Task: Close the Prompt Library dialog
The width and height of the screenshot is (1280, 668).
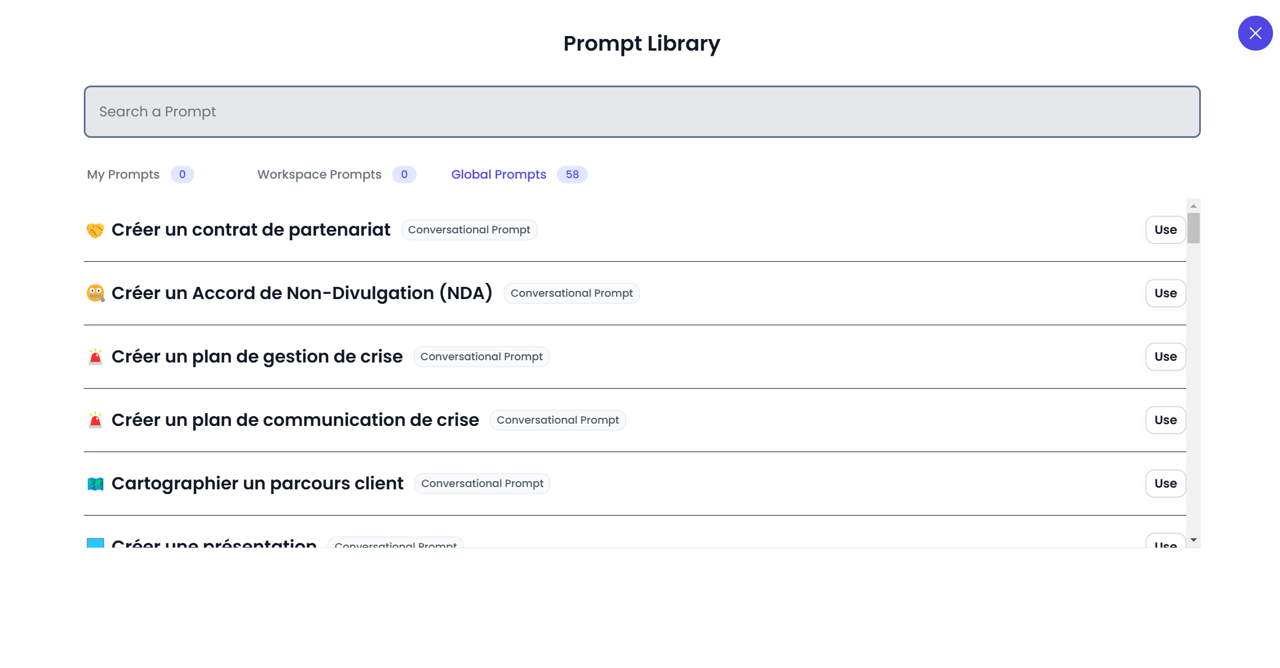Action: 1255,33
